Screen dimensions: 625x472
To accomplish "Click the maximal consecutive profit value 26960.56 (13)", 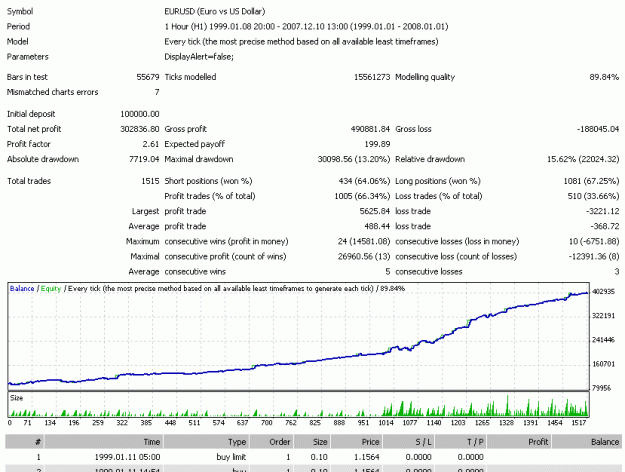I will tap(364, 257).
